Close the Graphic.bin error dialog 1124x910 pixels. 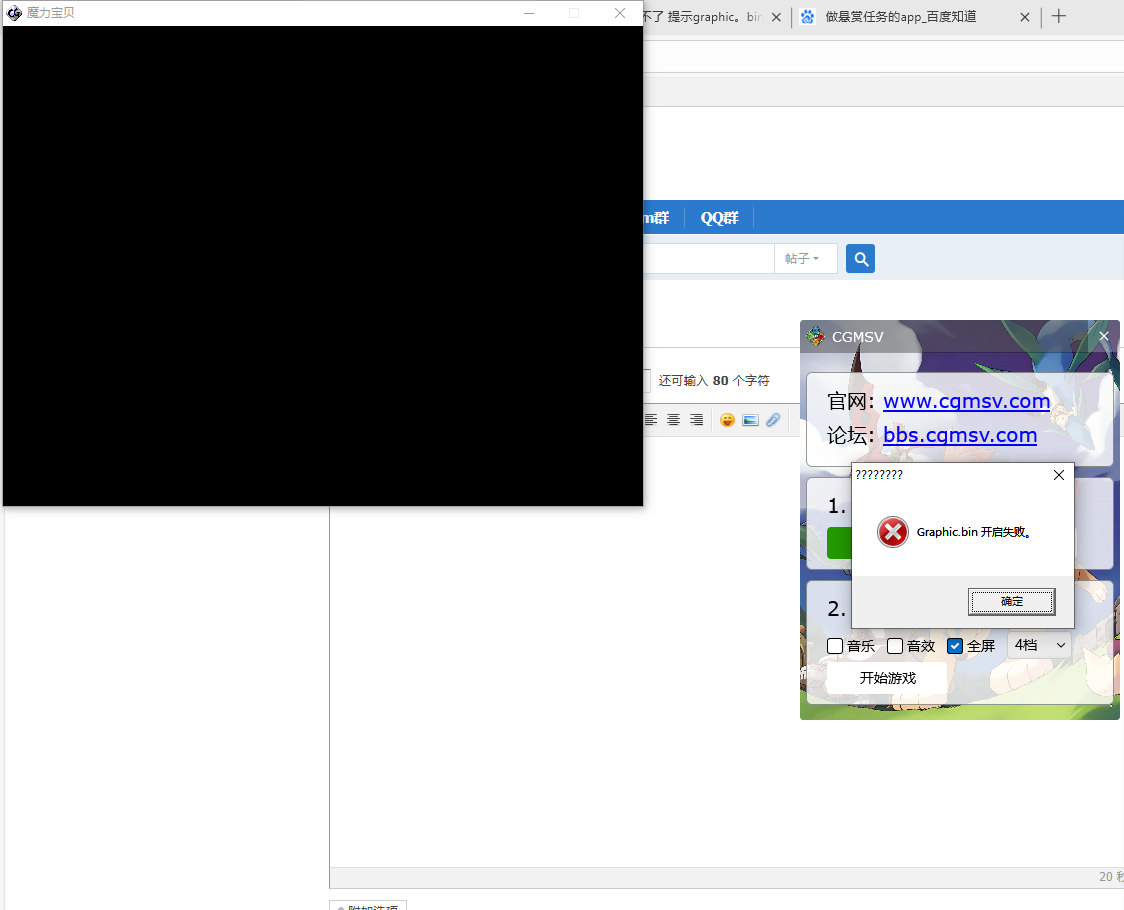click(1059, 475)
